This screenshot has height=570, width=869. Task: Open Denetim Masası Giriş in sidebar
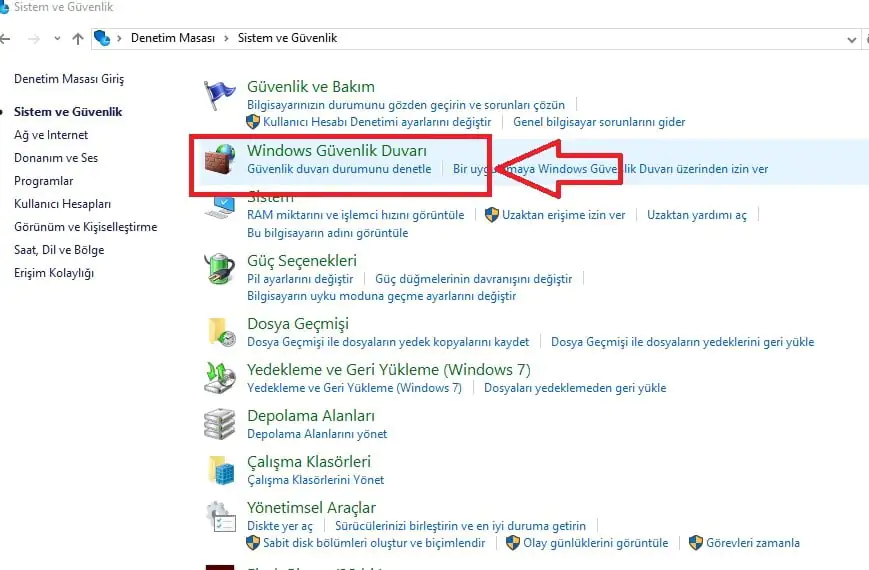(69, 79)
